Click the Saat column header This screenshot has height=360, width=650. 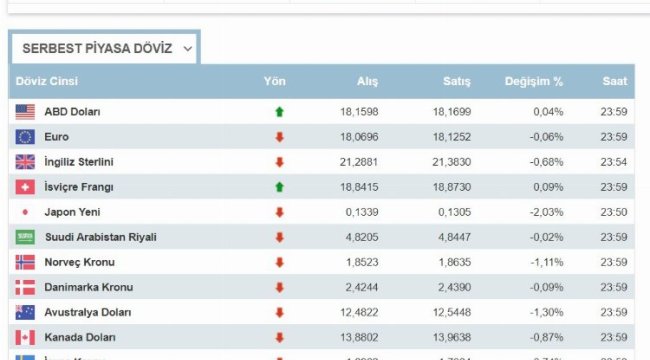(615, 81)
